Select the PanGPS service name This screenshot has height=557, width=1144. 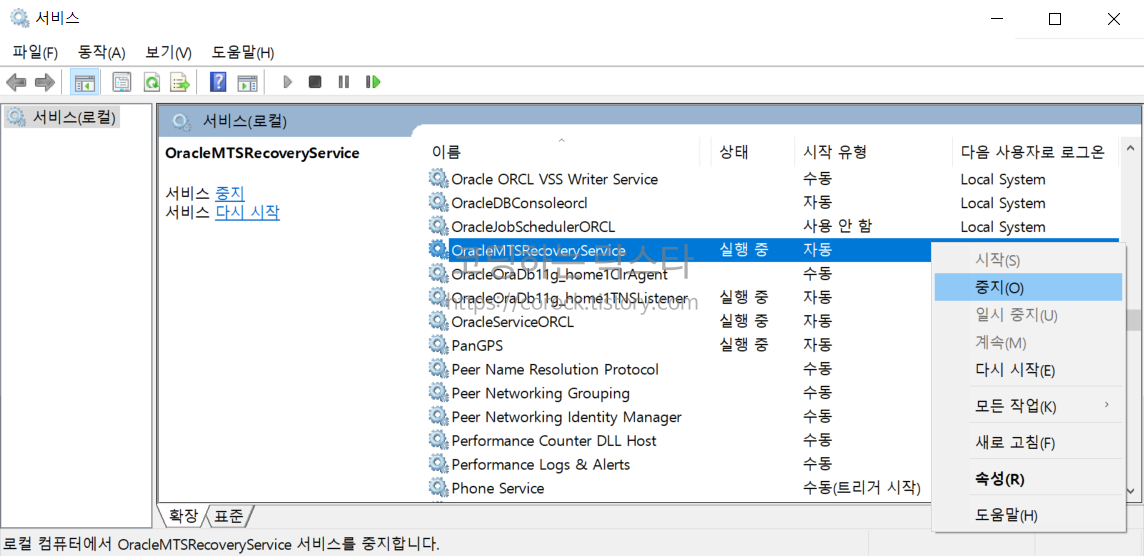click(477, 345)
